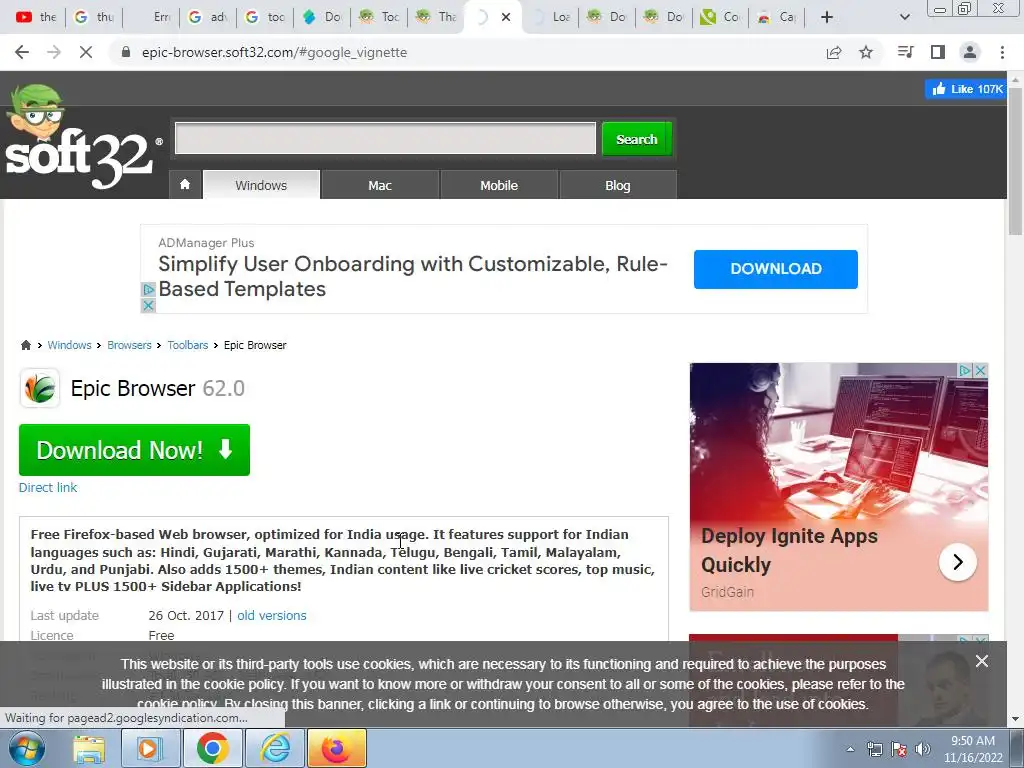Close the current loading tab
This screenshot has width=1024, height=768.
[x=505, y=17]
